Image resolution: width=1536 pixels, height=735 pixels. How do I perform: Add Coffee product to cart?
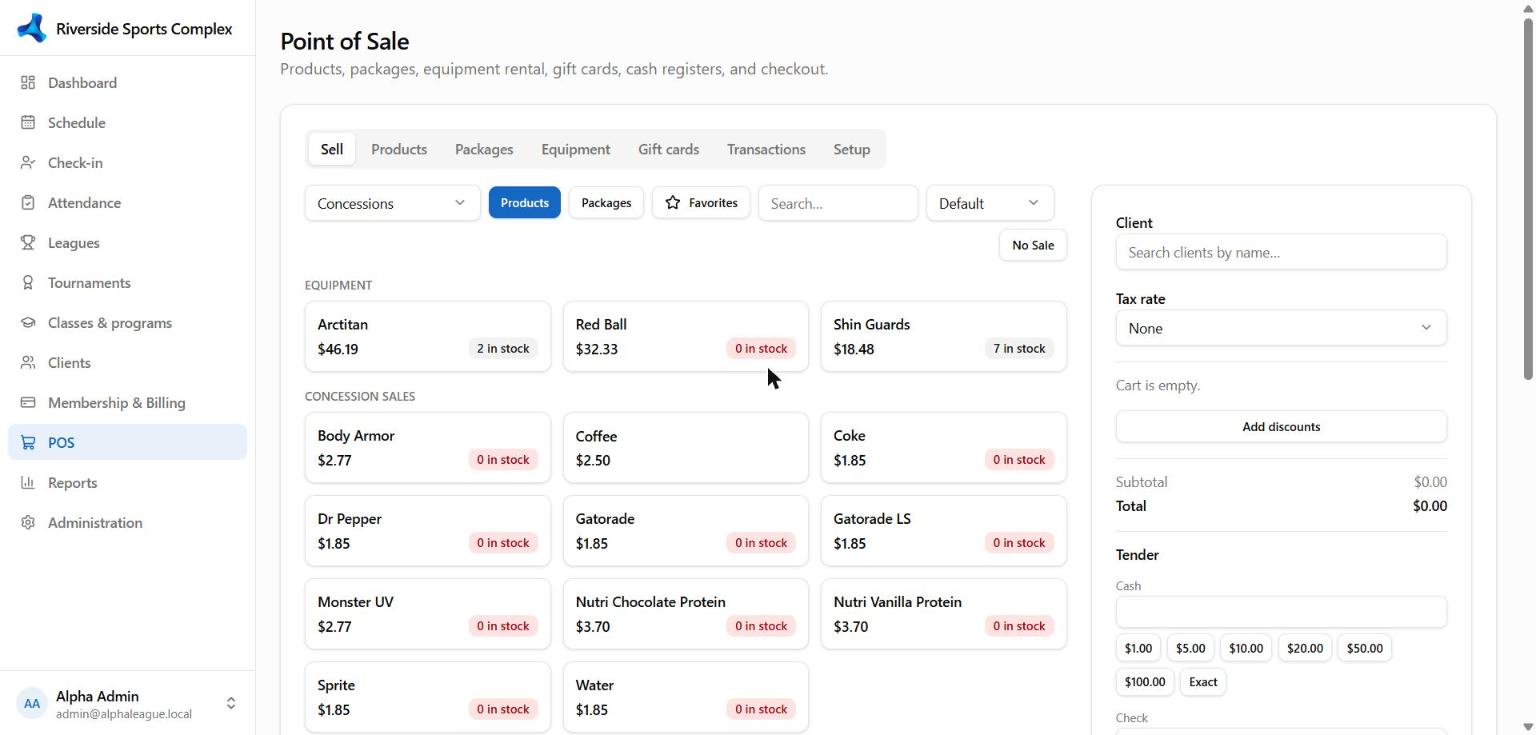click(x=686, y=448)
